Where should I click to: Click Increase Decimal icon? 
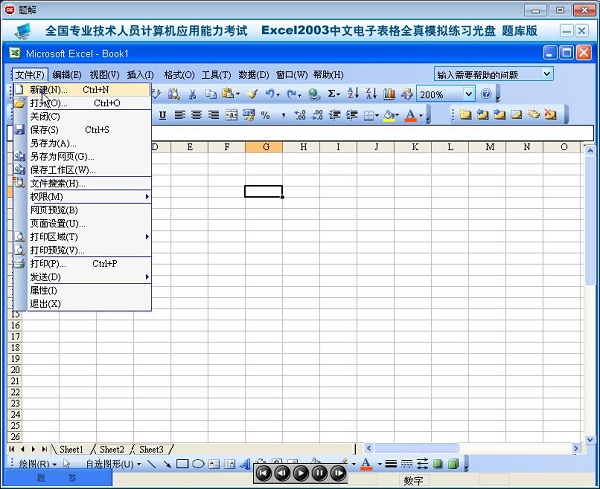(x=300, y=115)
